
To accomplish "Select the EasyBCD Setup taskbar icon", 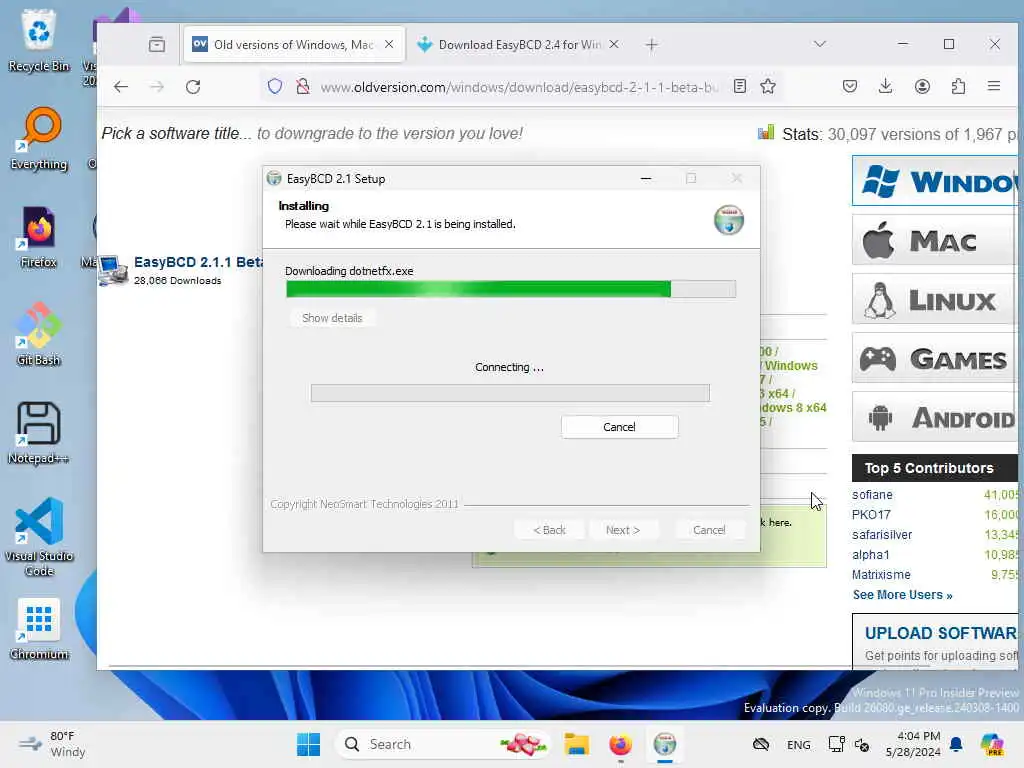I will tap(665, 744).
